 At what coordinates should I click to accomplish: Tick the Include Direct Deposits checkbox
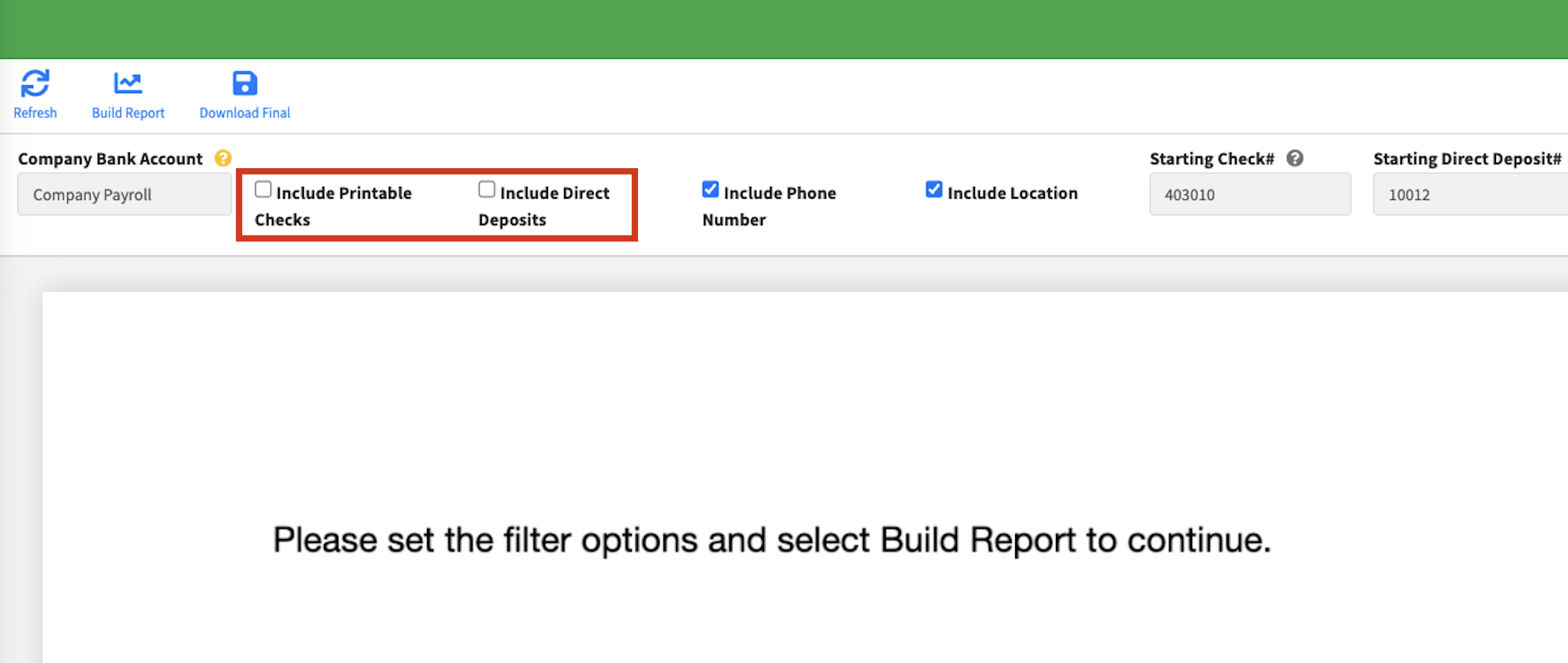(x=486, y=190)
